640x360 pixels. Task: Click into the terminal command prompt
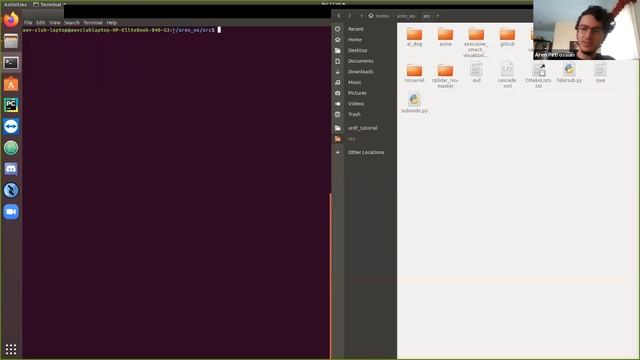click(x=219, y=30)
